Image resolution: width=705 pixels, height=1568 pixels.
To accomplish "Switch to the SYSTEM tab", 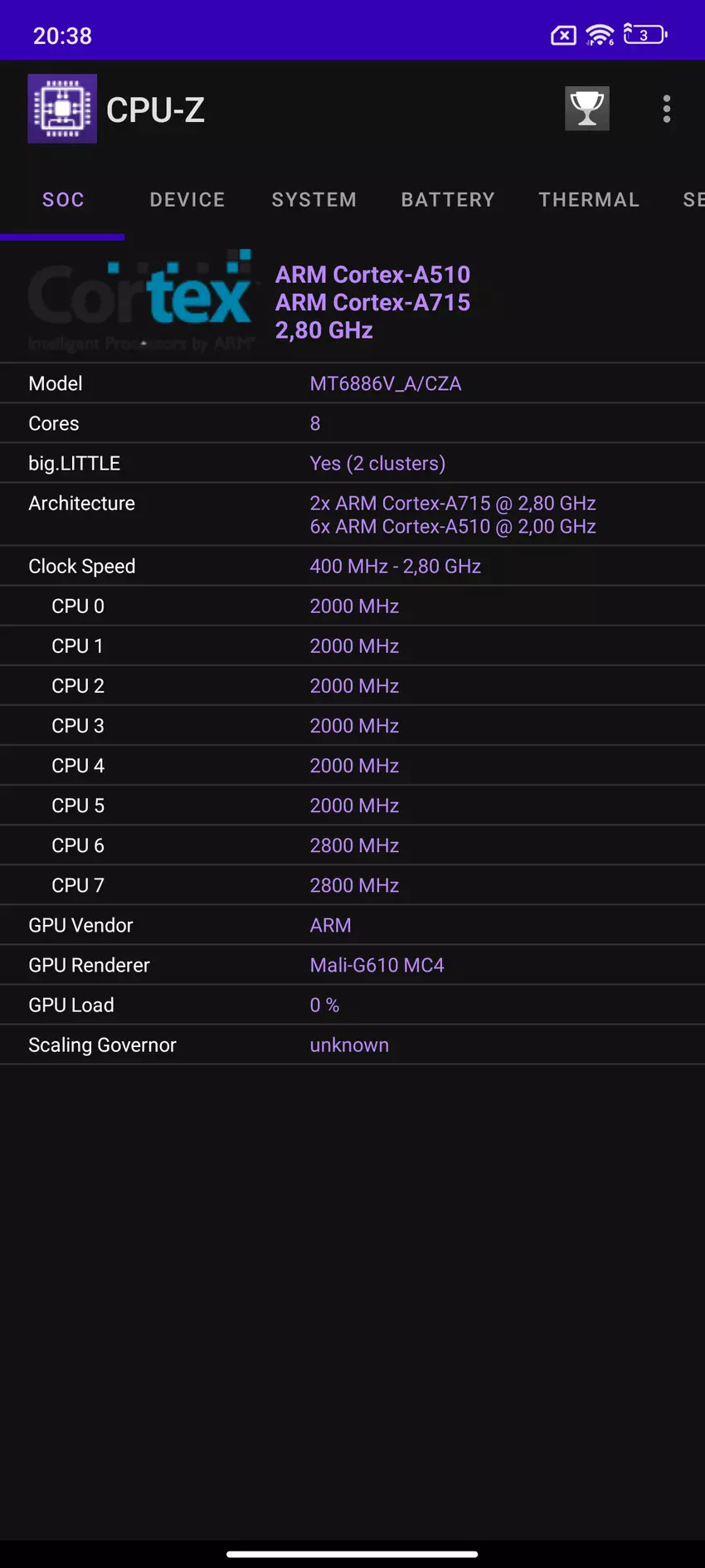I will (314, 200).
